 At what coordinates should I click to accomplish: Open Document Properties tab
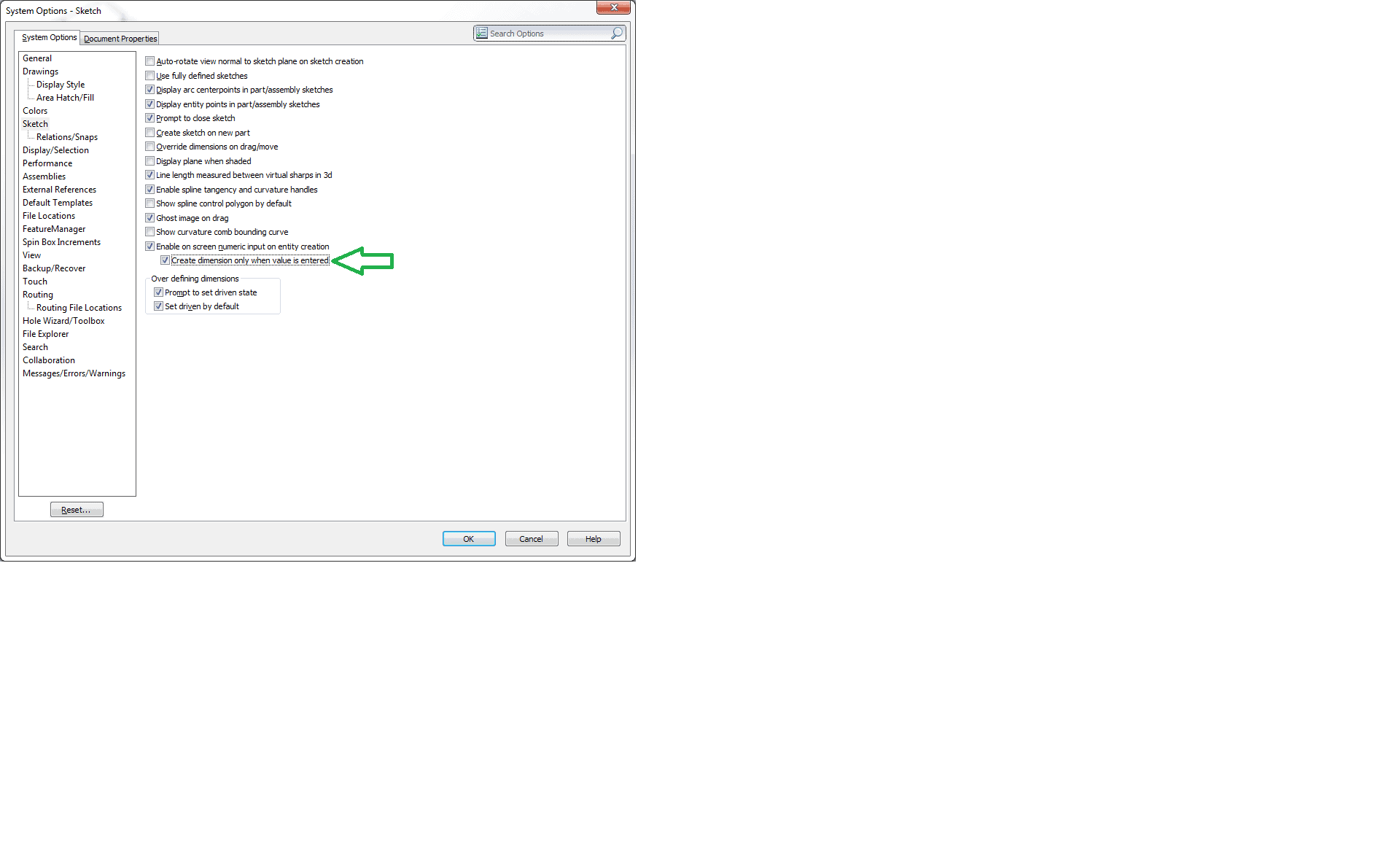coord(120,39)
